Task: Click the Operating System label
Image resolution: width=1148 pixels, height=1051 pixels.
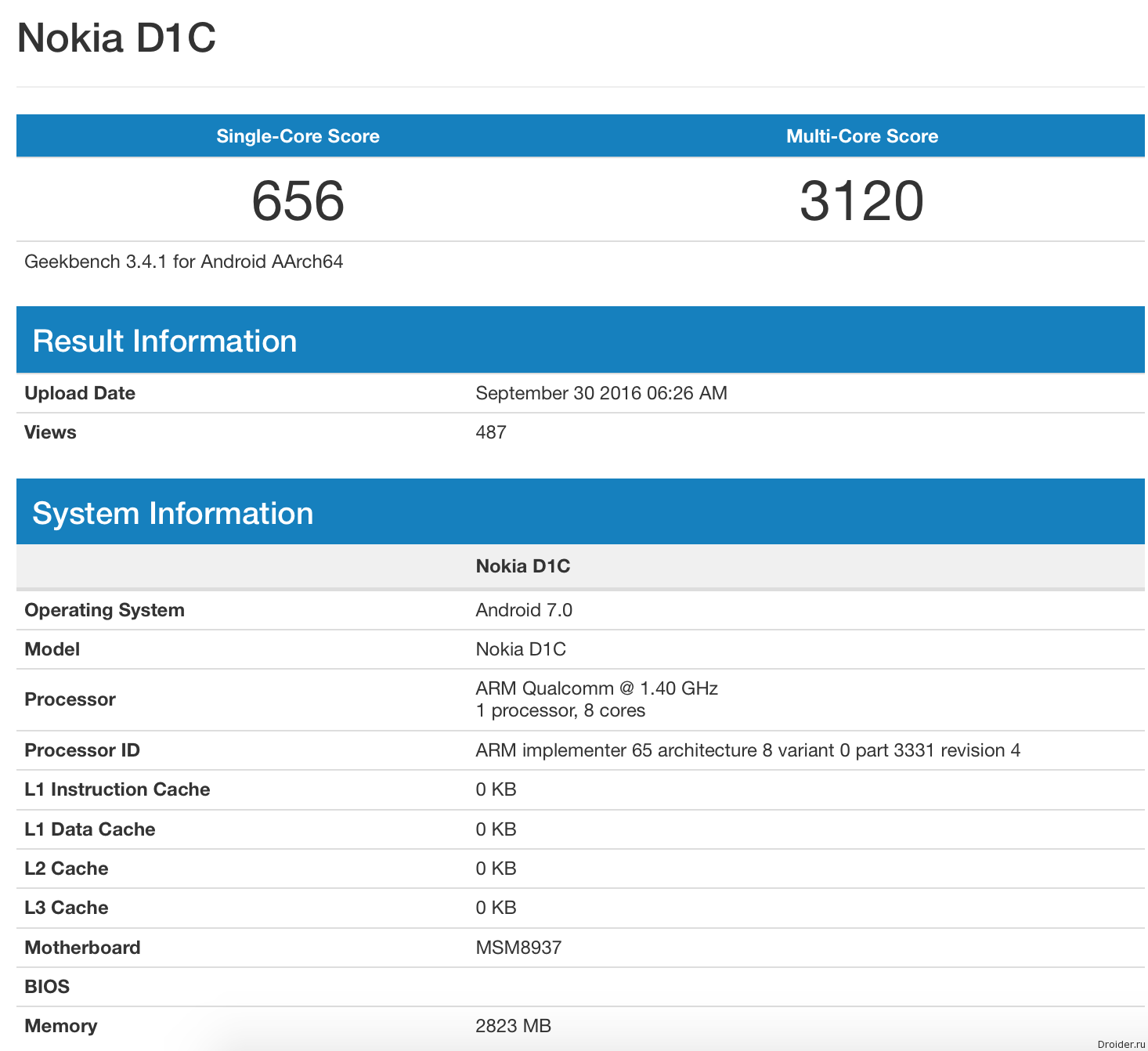Action: (105, 610)
